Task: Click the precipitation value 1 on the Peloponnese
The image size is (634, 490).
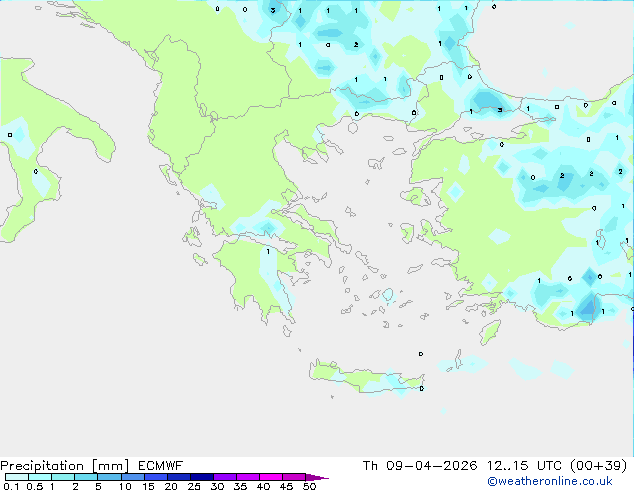Action: tap(268, 252)
